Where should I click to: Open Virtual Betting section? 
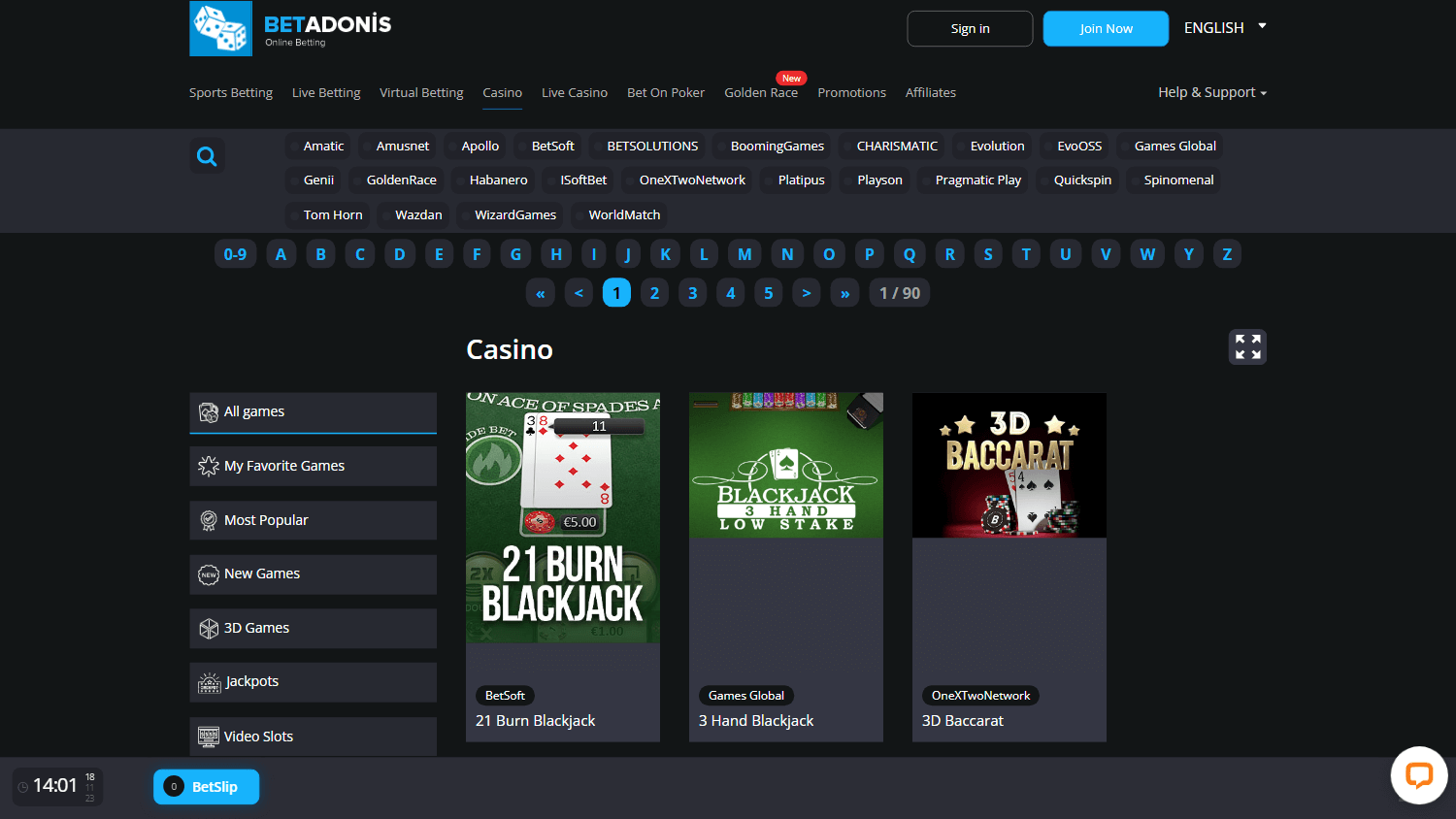[x=421, y=93]
